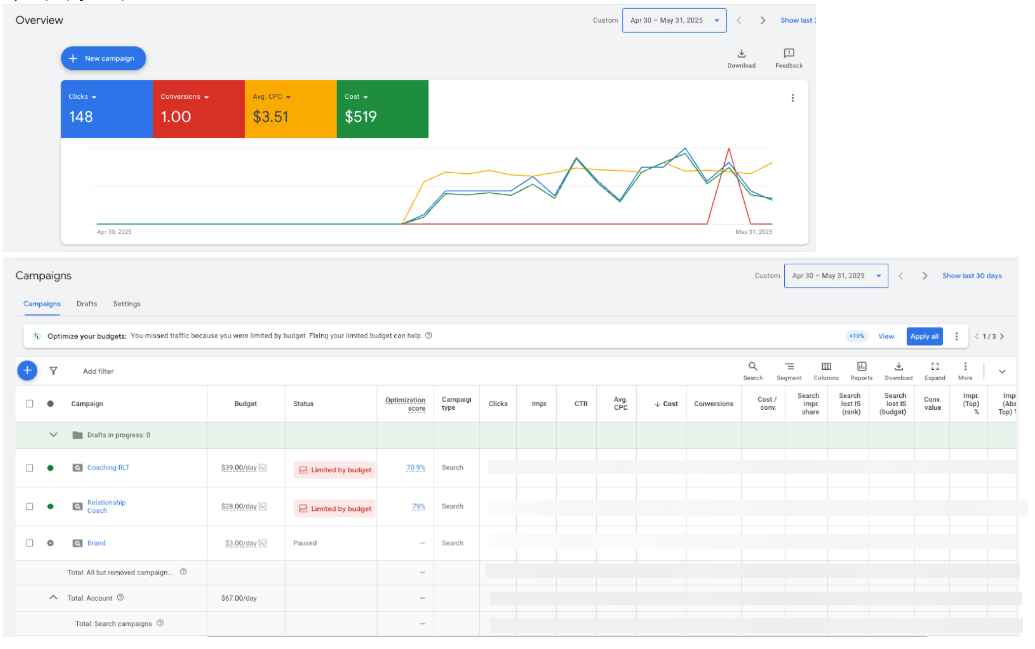
Task: Open the Segment tool in the table toolbar
Action: pos(789,367)
